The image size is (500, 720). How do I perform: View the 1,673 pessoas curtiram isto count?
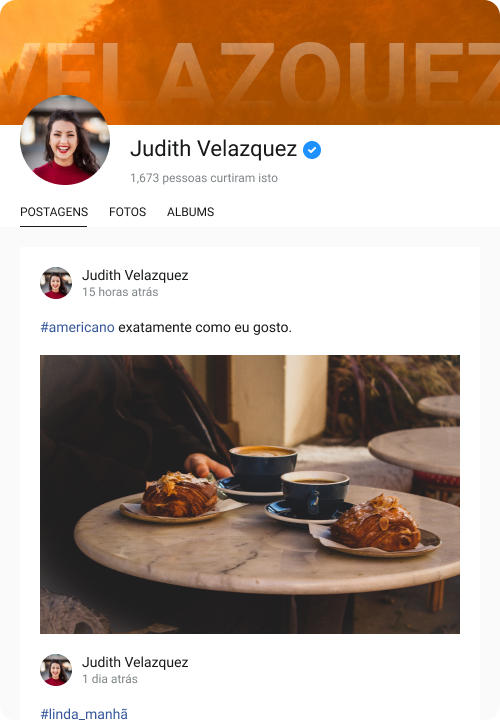pyautogui.click(x=204, y=178)
